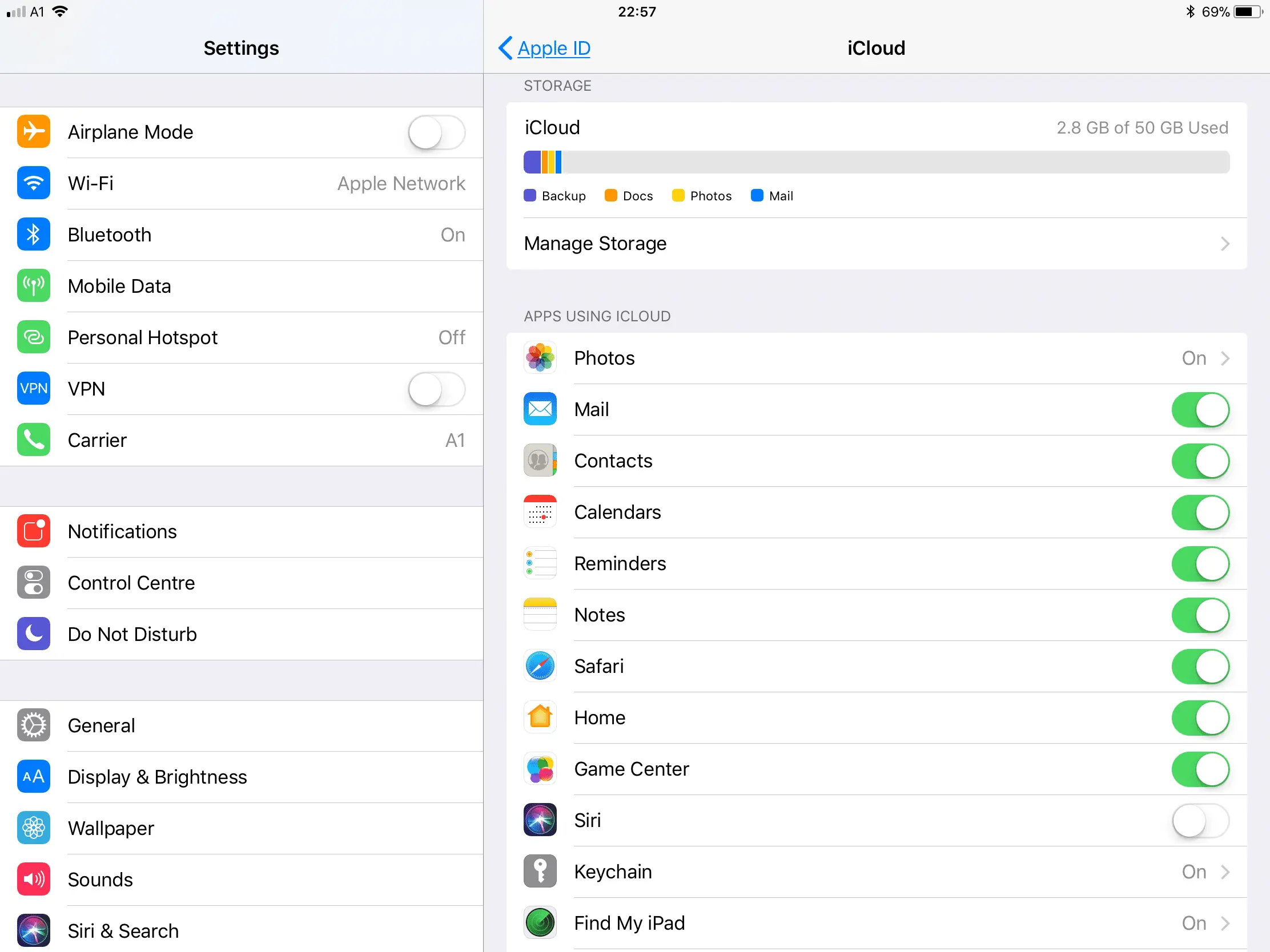1270x952 pixels.
Task: Toggle Siri off for iCloud
Action: (x=1201, y=821)
